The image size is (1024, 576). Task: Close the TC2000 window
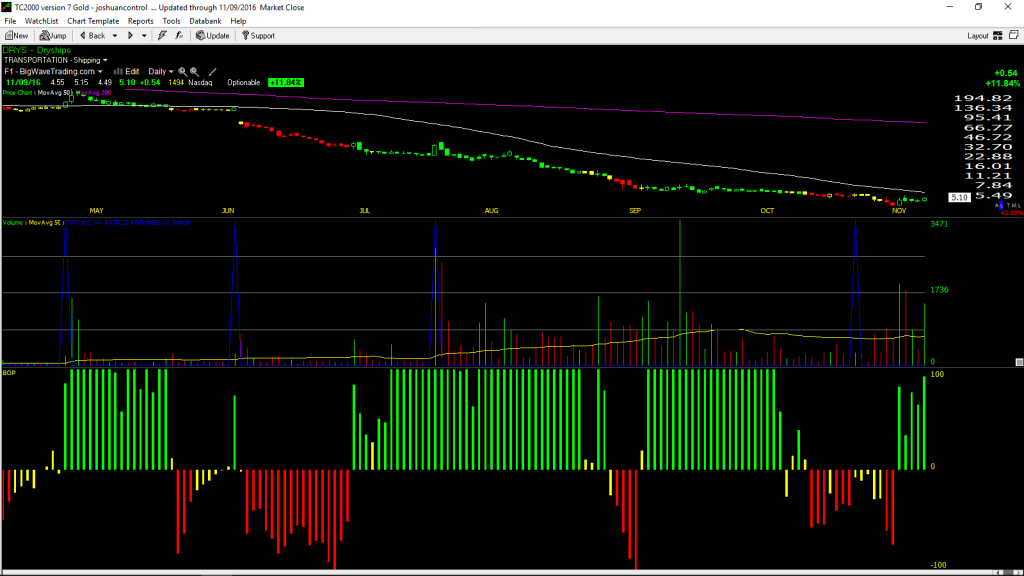pos(1008,7)
